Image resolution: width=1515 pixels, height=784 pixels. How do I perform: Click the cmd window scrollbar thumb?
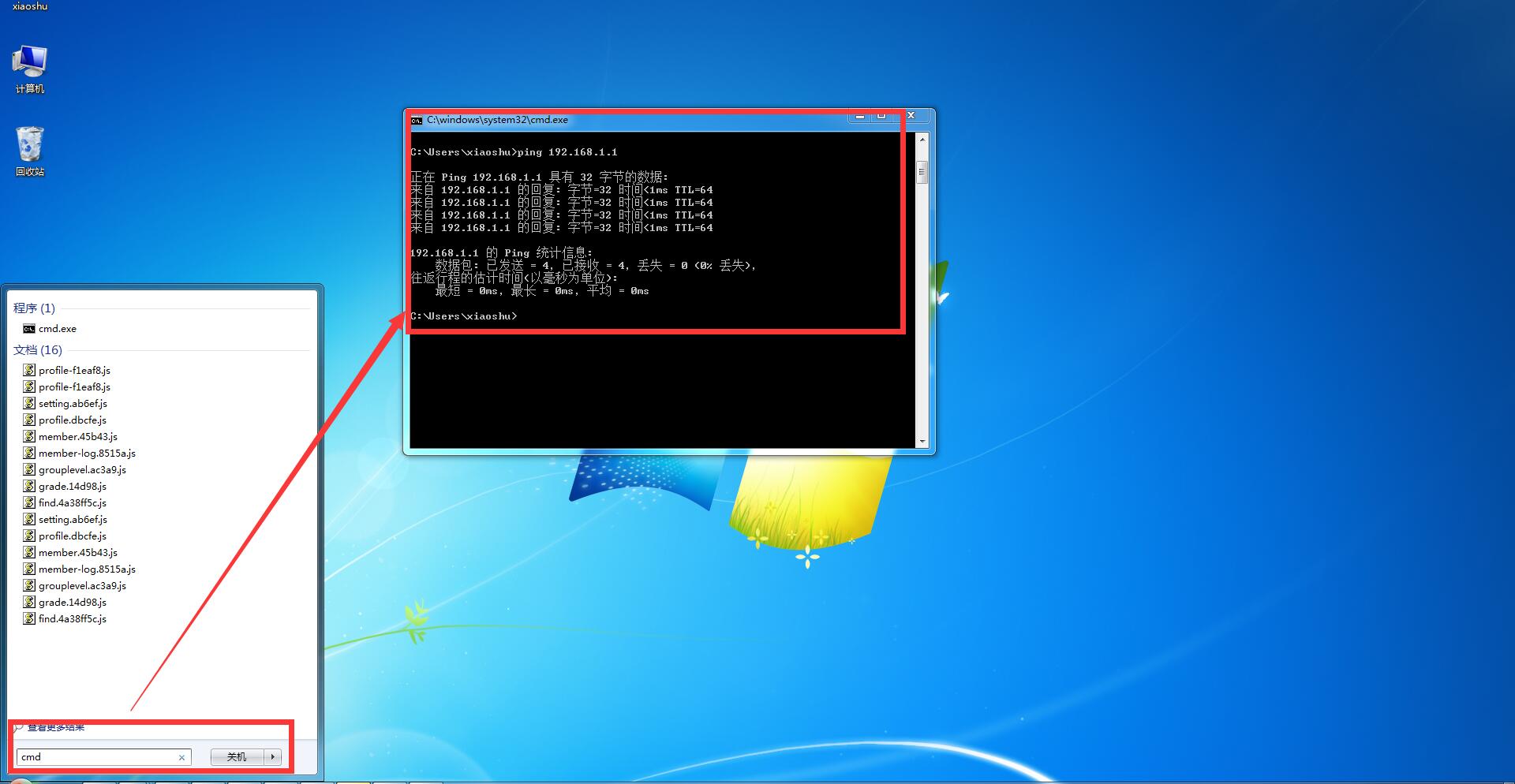point(922,171)
